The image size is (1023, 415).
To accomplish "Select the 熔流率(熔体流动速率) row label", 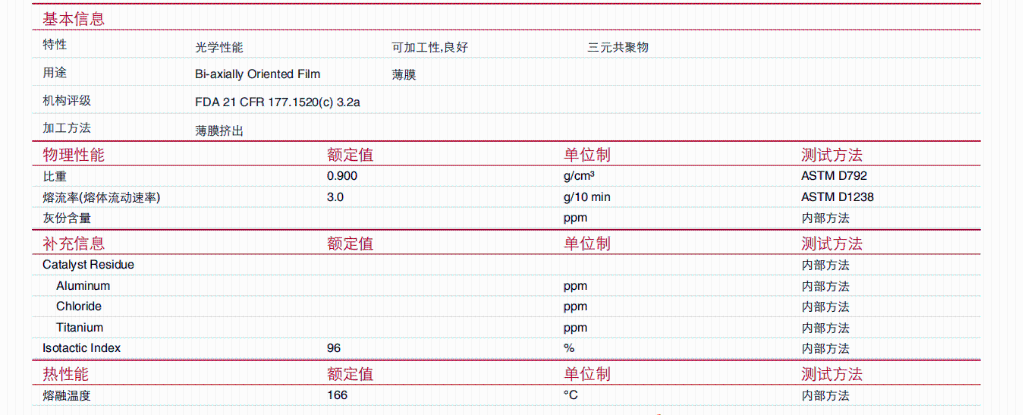I will [101, 197].
